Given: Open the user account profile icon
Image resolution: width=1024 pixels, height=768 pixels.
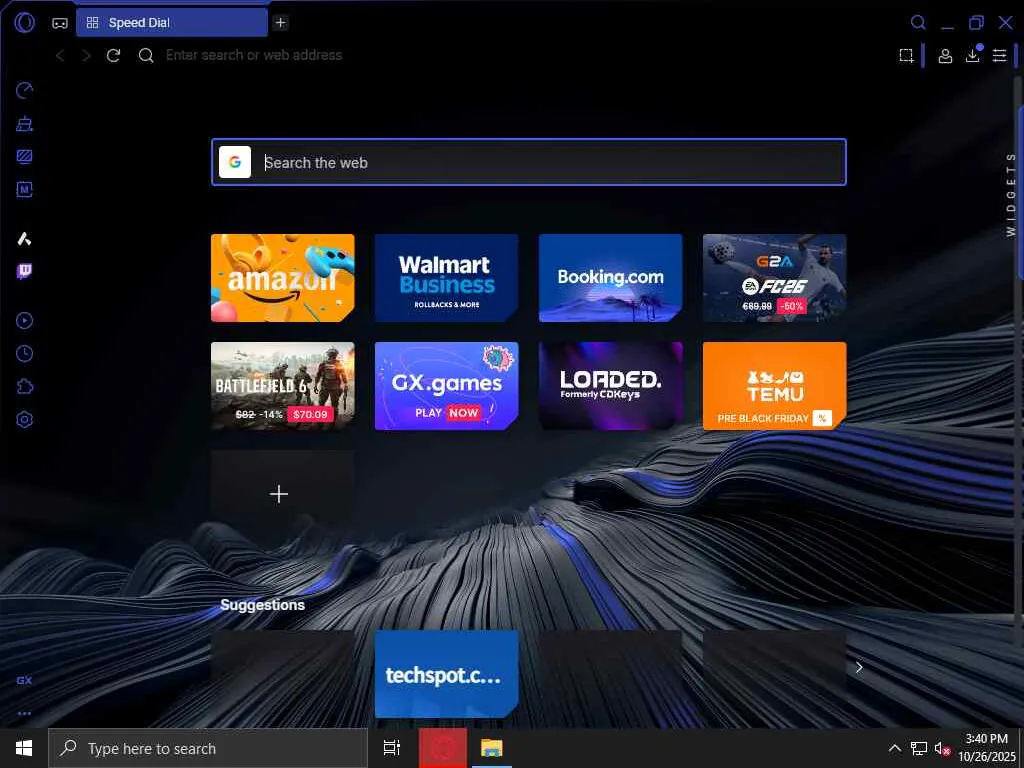Looking at the screenshot, I should click(x=944, y=56).
